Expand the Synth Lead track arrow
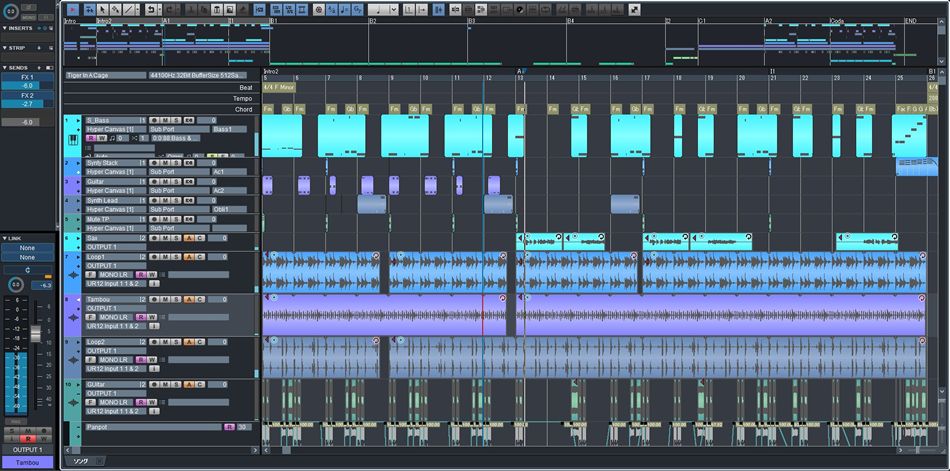The image size is (950, 471). click(x=78, y=201)
